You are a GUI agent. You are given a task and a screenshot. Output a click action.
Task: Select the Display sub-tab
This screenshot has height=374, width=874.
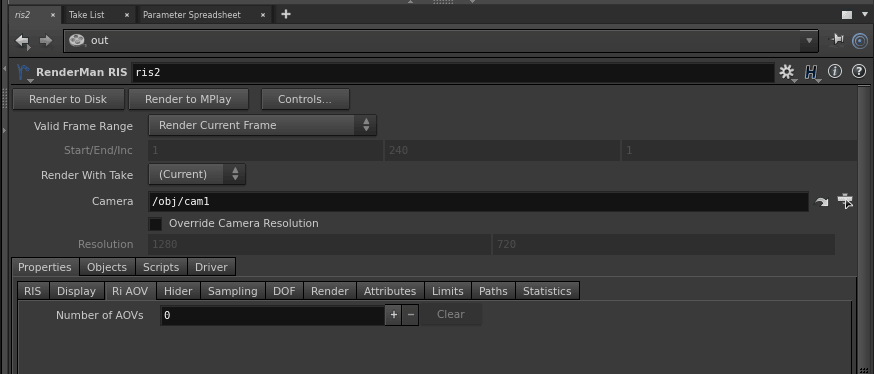[x=77, y=291]
